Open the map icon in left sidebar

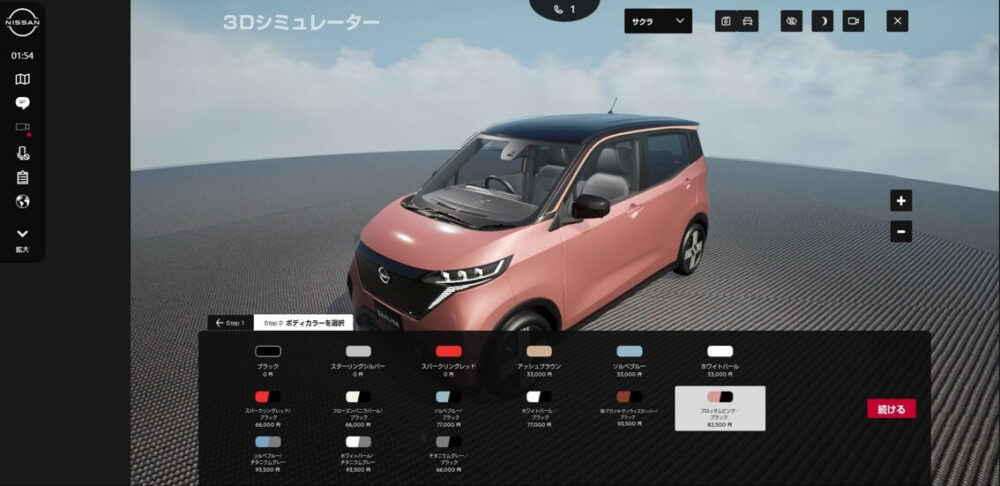[22, 79]
